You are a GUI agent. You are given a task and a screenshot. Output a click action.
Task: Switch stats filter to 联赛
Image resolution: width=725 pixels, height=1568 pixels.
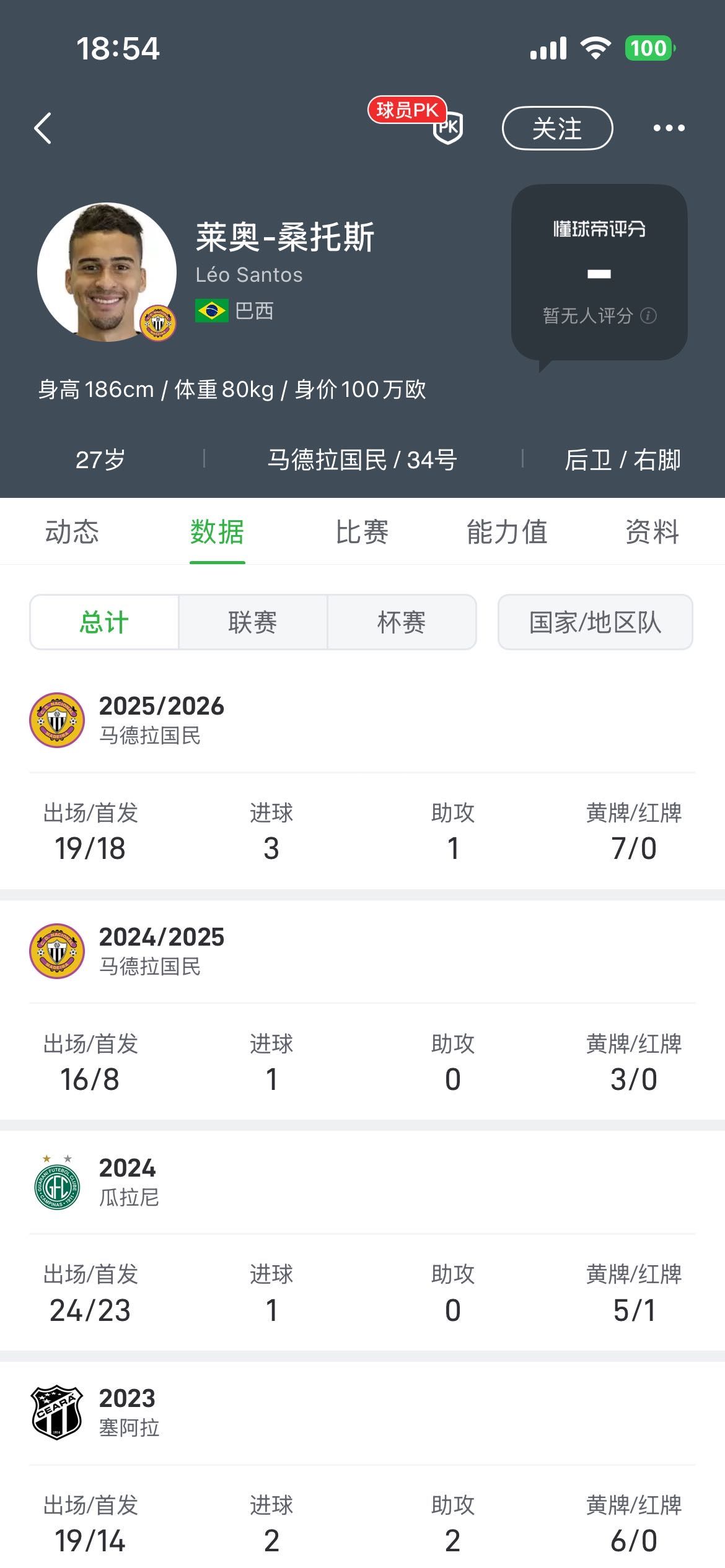pyautogui.click(x=253, y=622)
